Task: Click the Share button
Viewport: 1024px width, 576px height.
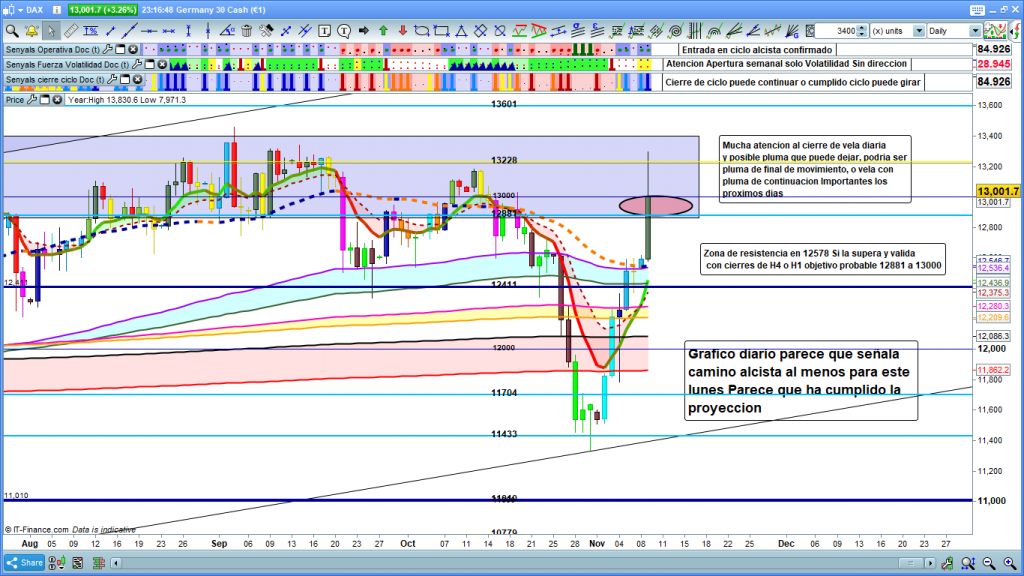Action: tap(27, 562)
